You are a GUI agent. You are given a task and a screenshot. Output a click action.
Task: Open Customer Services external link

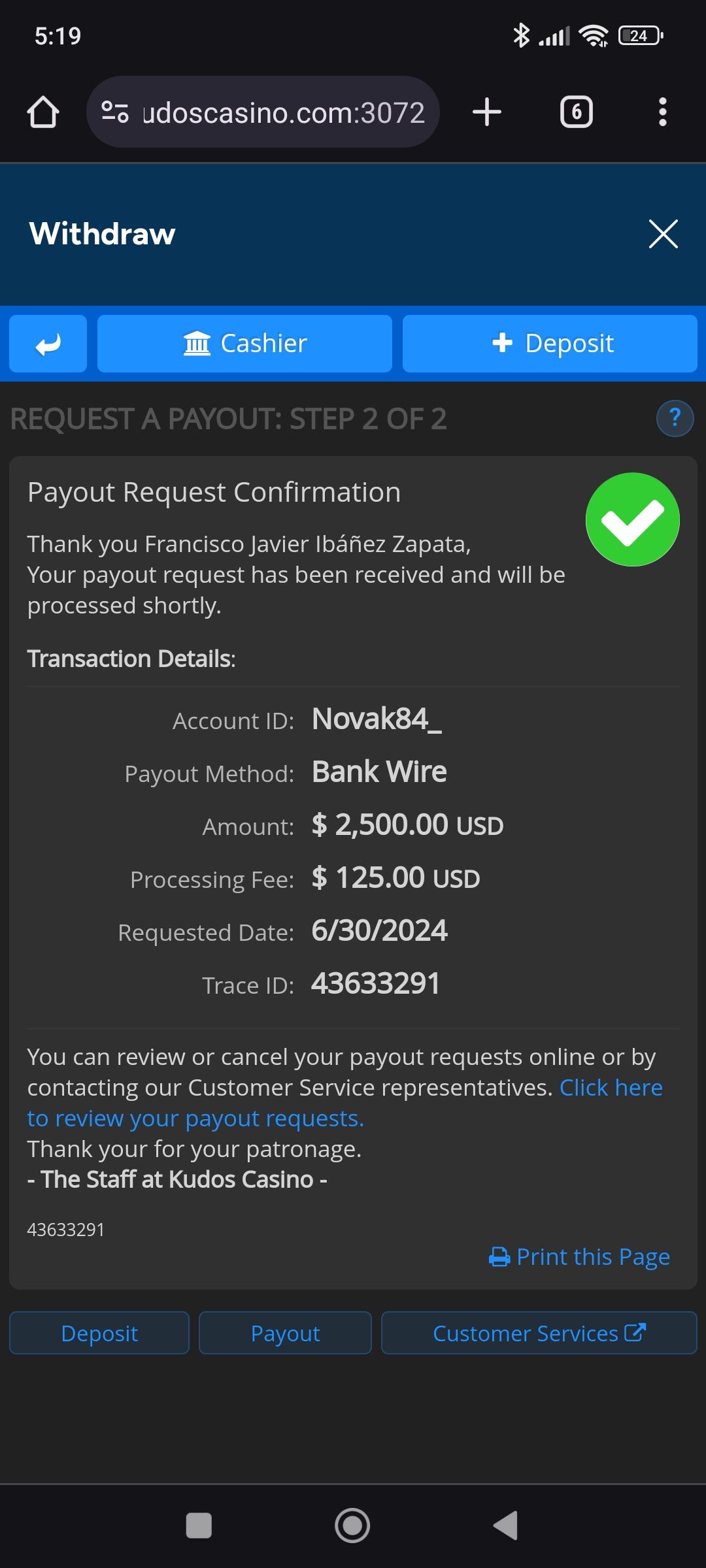click(539, 1333)
